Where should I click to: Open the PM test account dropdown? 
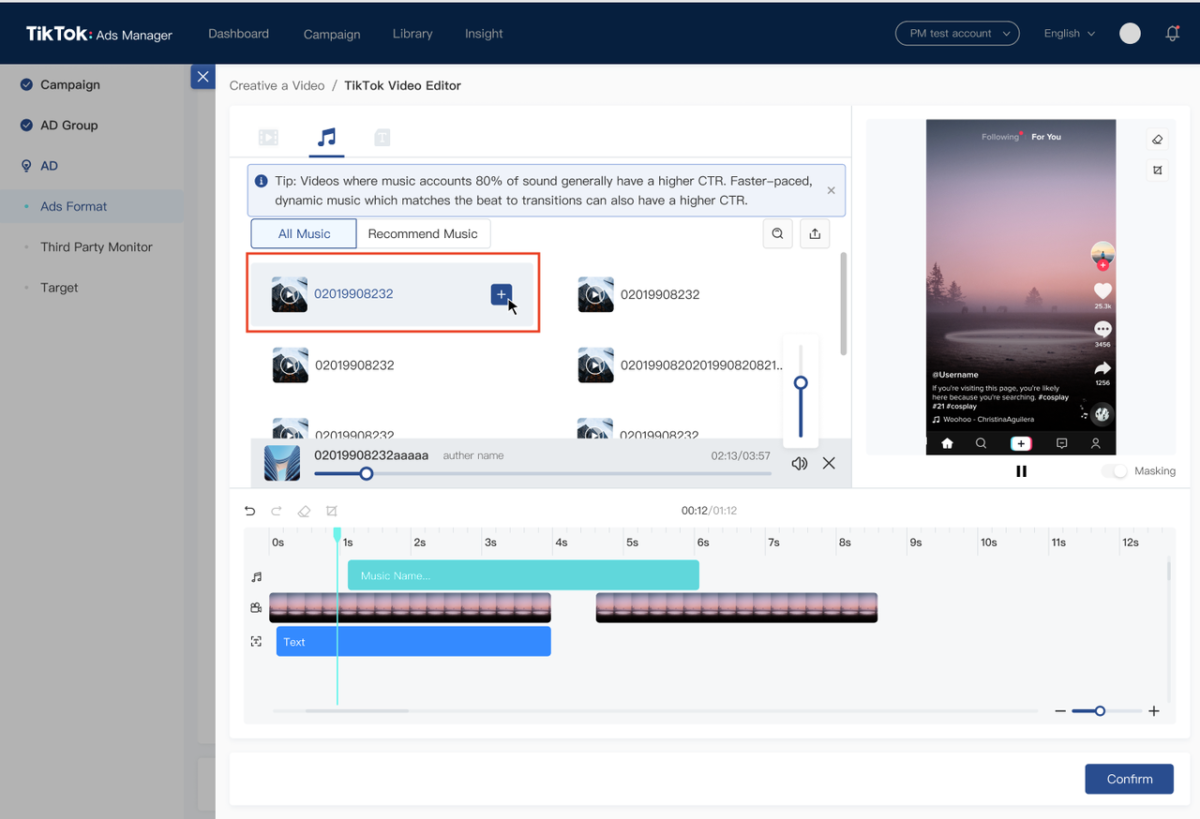point(957,33)
